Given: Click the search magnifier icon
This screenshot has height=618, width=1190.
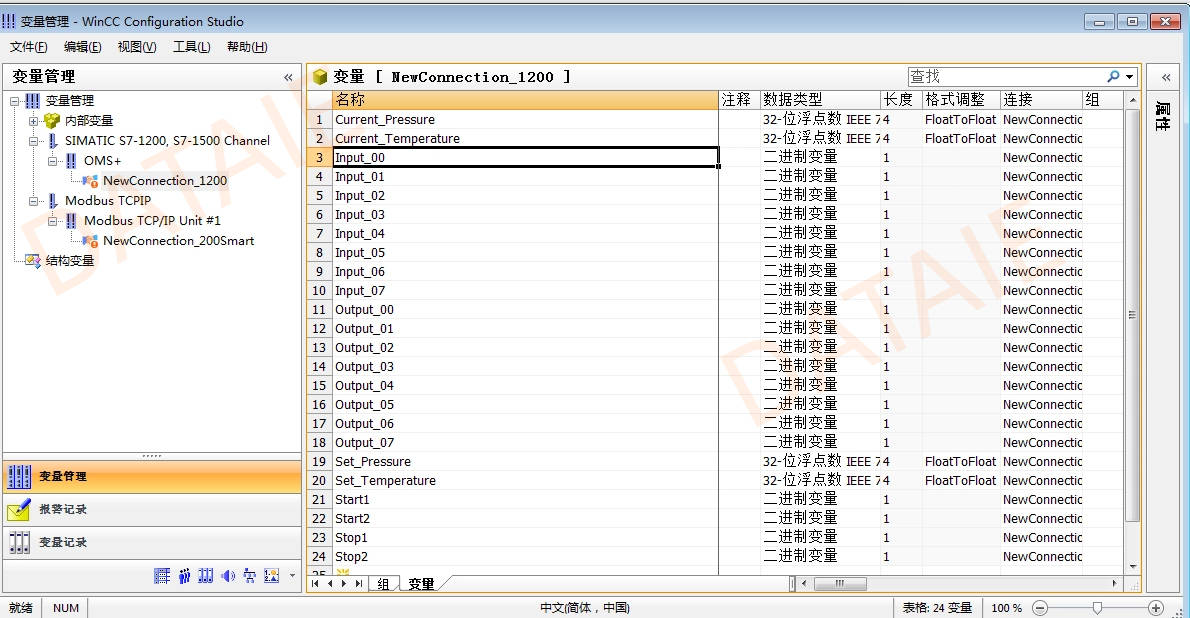Looking at the screenshot, I should point(1113,77).
